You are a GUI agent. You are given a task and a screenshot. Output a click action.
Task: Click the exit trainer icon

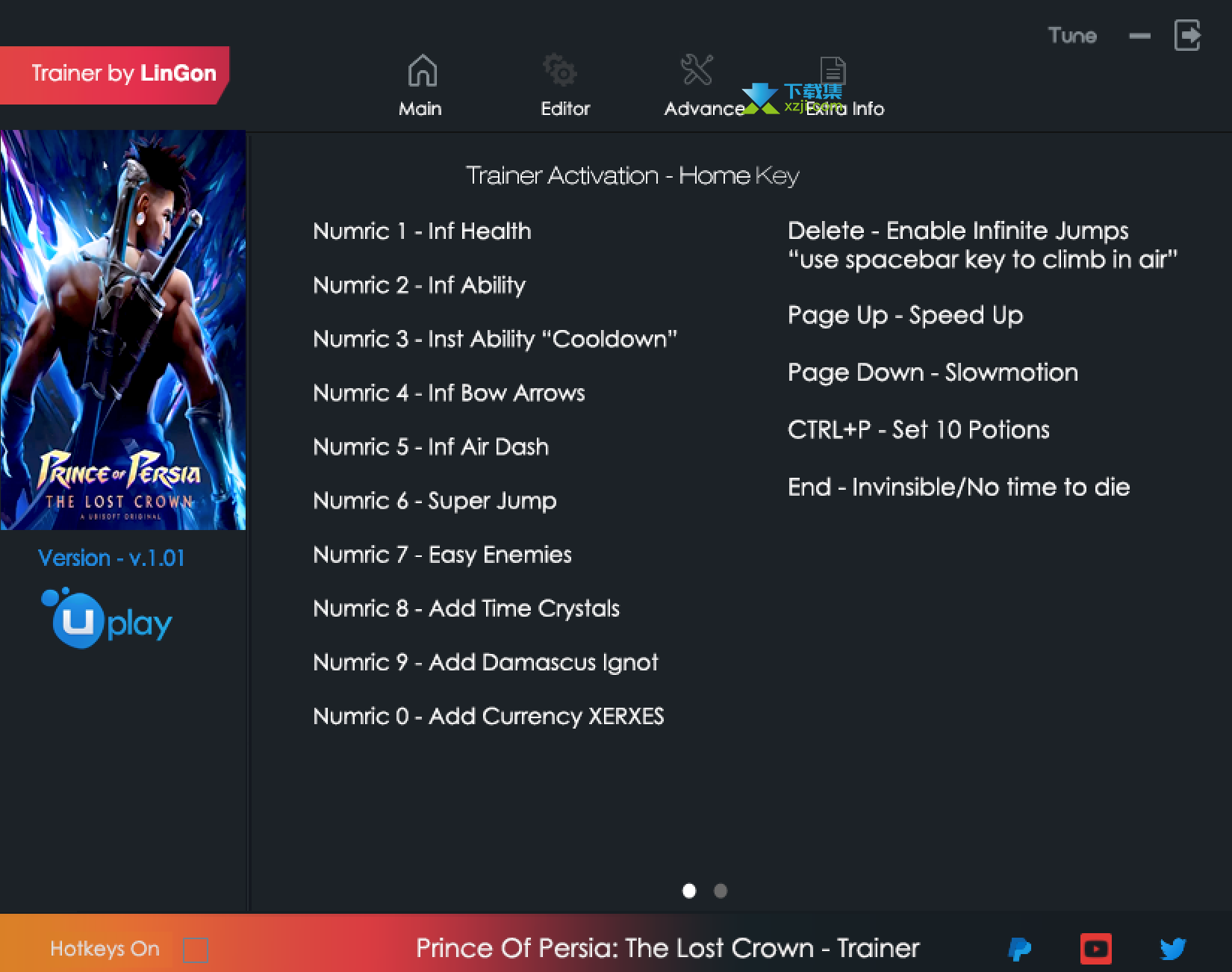1187,35
